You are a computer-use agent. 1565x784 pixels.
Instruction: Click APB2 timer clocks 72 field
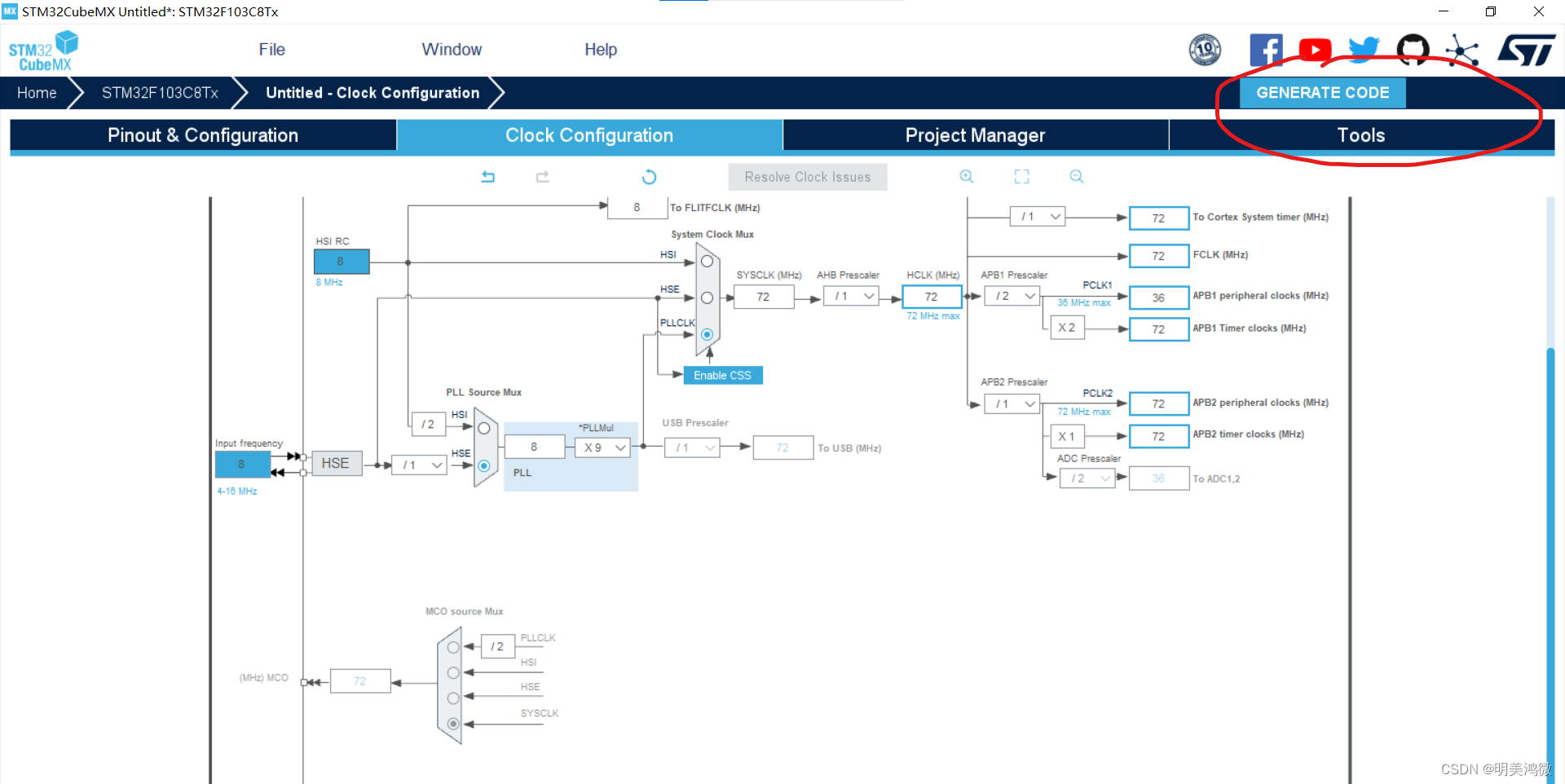1158,437
